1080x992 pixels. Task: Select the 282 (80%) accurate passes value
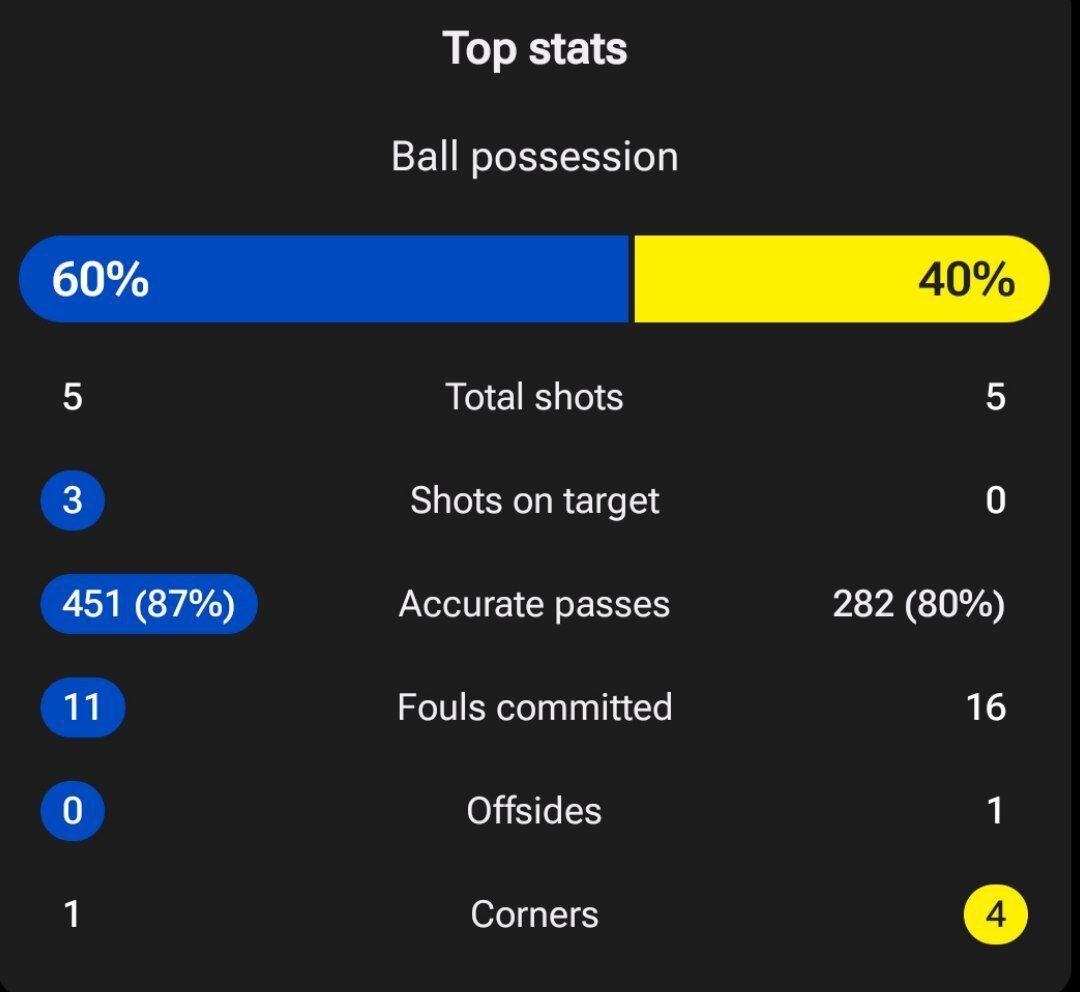pos(918,604)
